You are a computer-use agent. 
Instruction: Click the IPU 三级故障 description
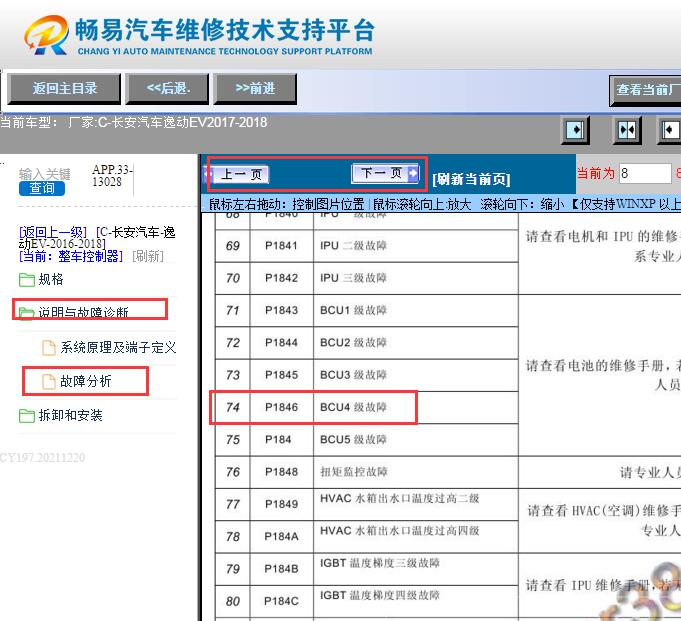tap(353, 278)
